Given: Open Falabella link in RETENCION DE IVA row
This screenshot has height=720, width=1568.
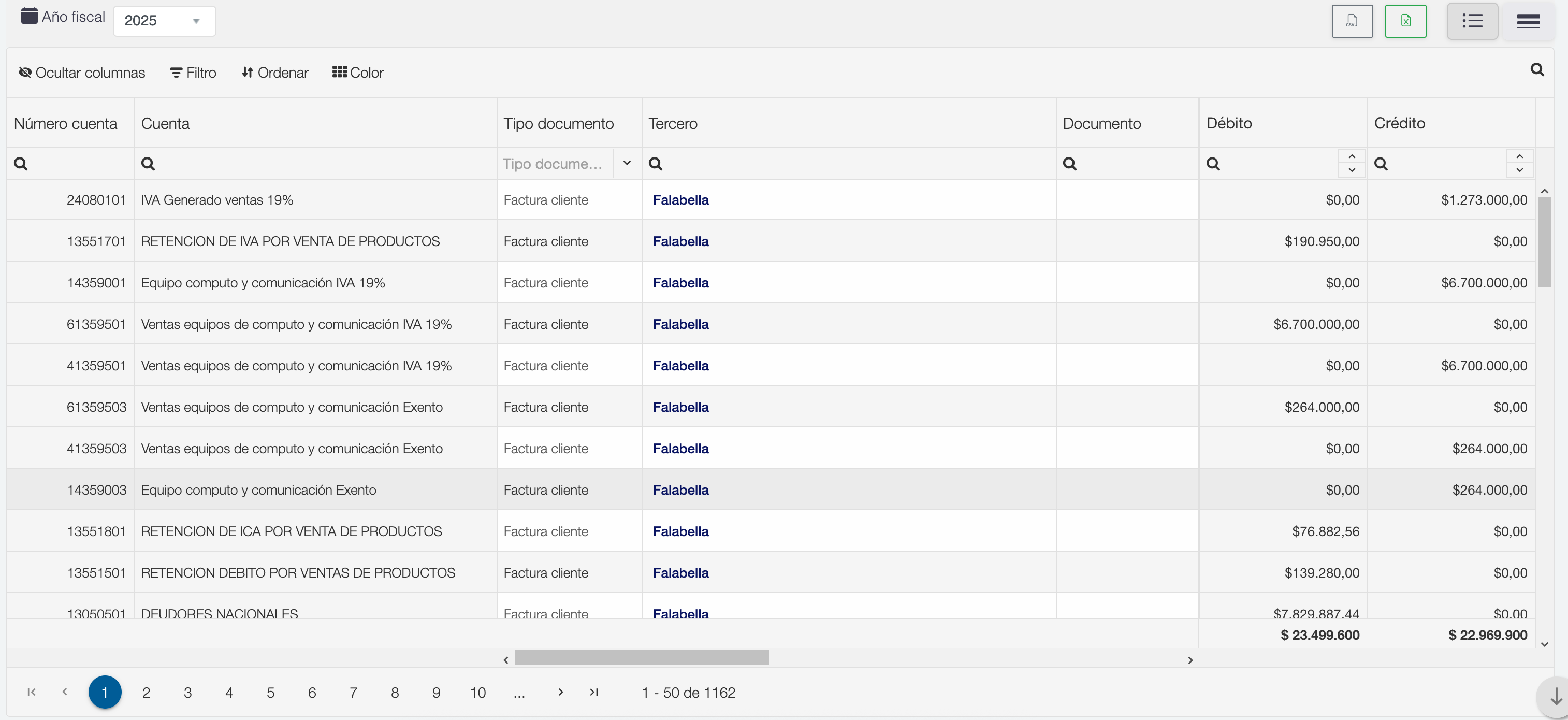Looking at the screenshot, I should [x=680, y=241].
